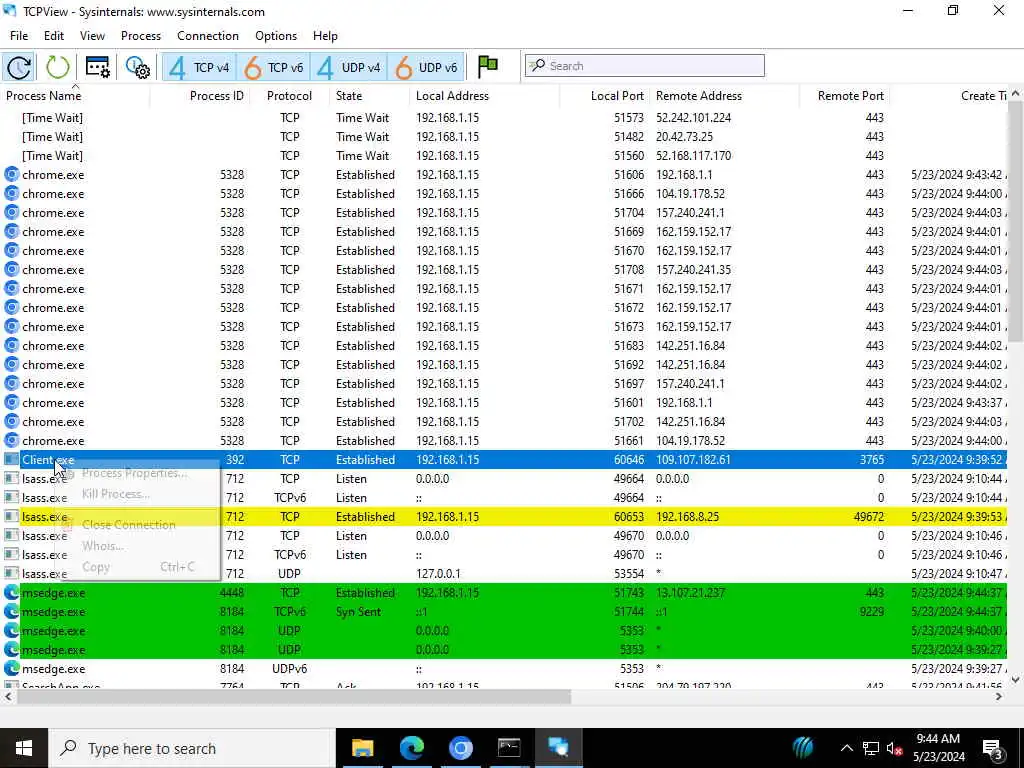The image size is (1024, 768).
Task: Open the File menu
Action: click(19, 36)
